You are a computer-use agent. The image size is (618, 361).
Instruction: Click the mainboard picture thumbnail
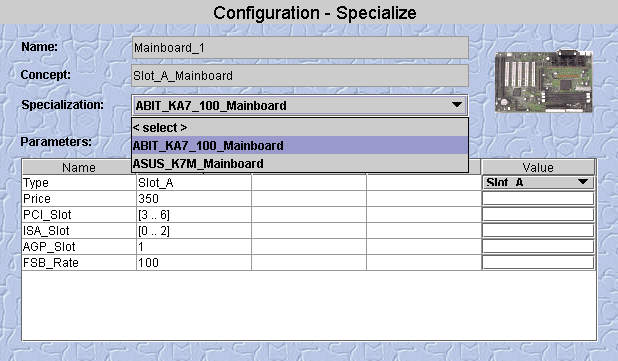[x=544, y=81]
